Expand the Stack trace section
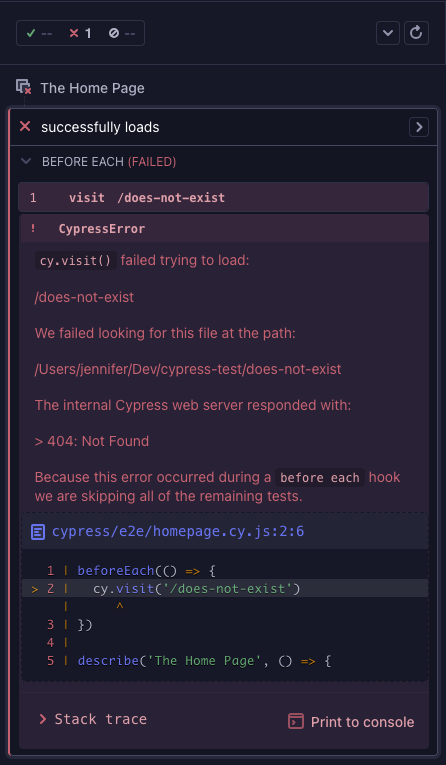Screen dimensions: 446x765 click(93, 719)
